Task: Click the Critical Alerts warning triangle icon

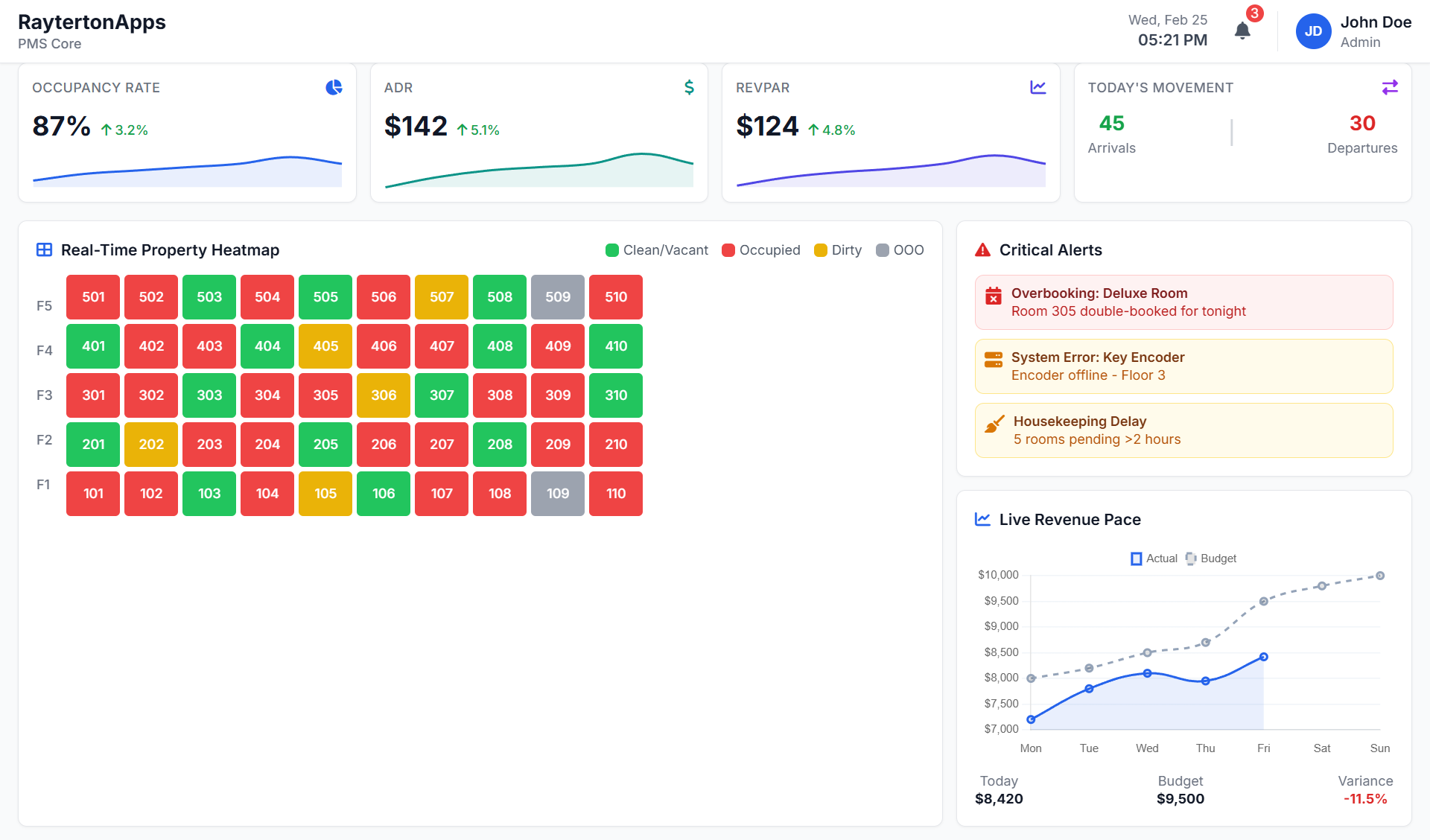Action: 982,250
